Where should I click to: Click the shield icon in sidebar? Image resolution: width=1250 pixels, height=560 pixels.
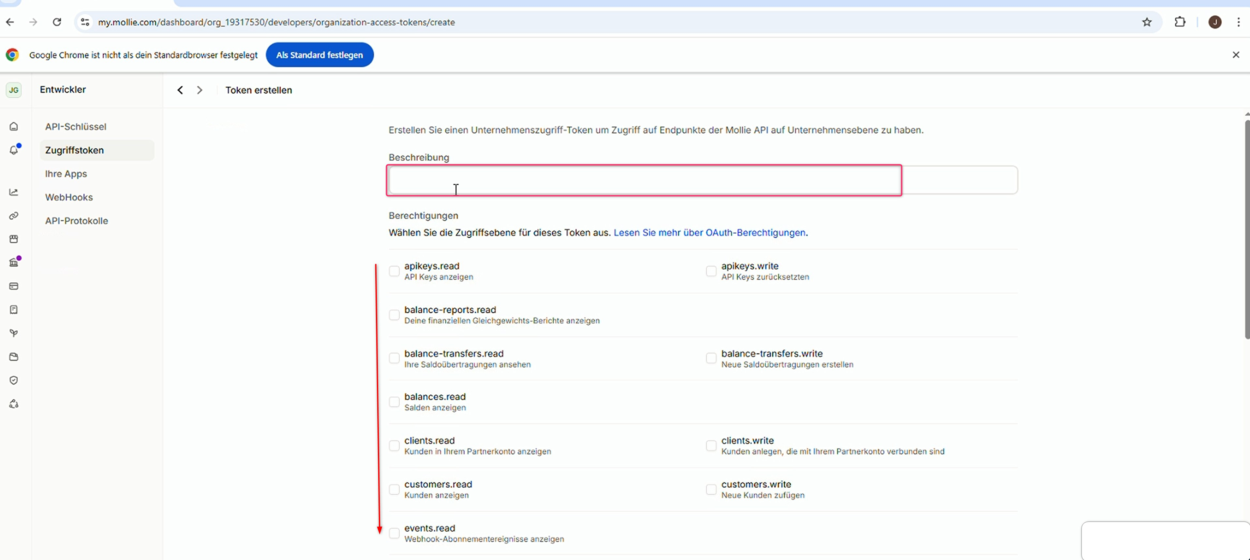[14, 381]
